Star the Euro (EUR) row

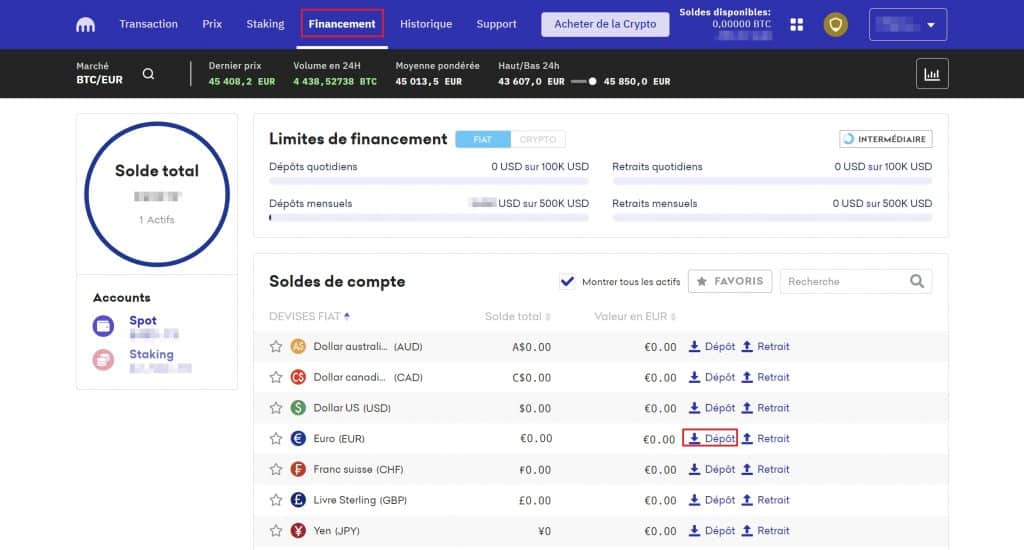click(x=276, y=439)
